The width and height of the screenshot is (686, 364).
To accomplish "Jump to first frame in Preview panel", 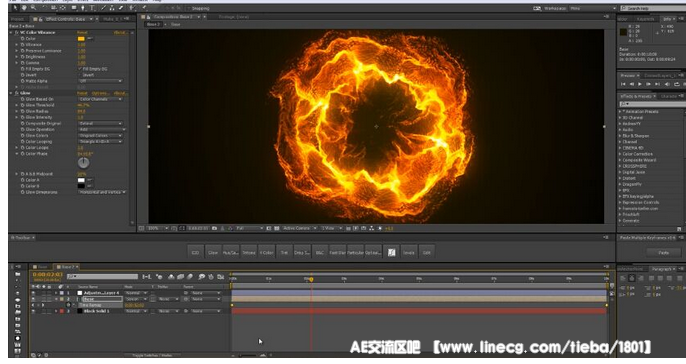I will coord(623,84).
